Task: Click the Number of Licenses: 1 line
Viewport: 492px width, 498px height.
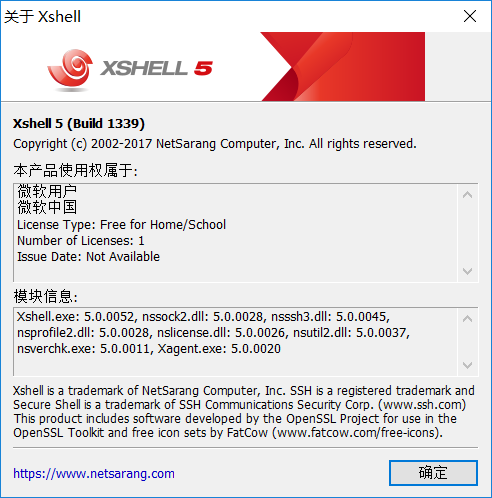Action: click(81, 241)
